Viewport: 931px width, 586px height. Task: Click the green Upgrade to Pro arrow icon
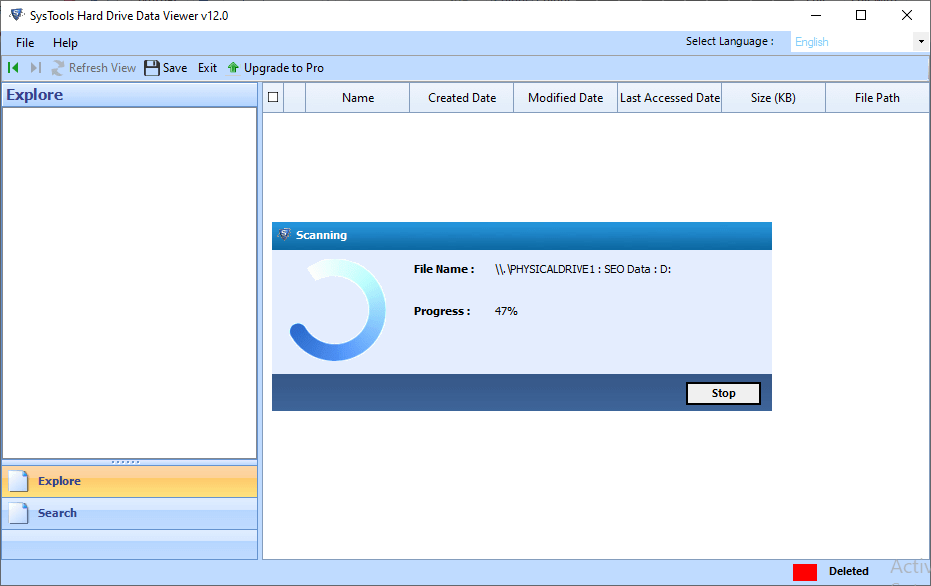point(233,68)
